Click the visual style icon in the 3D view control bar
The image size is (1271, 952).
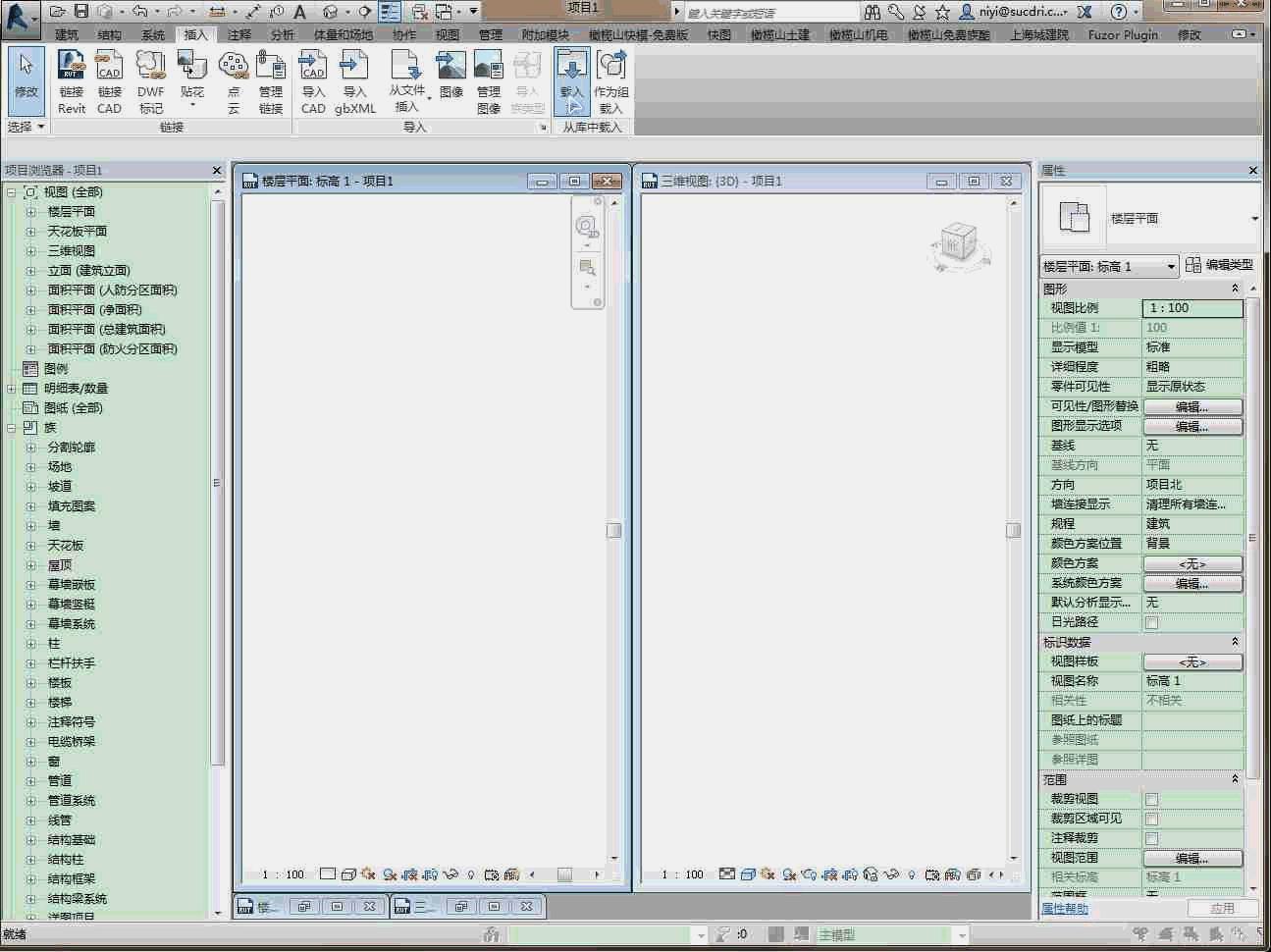748,873
